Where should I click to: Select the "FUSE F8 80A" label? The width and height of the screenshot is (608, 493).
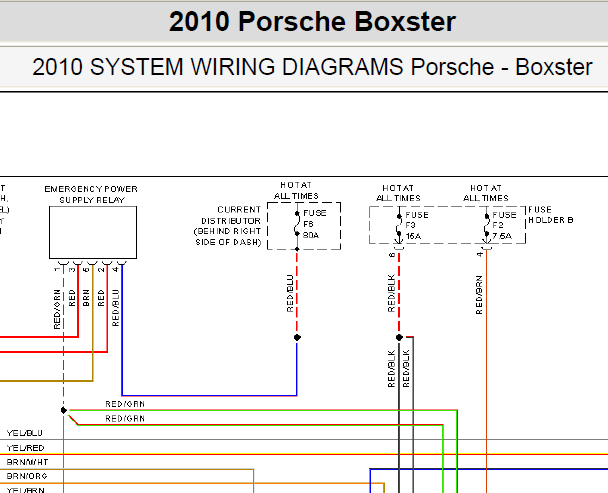[314, 224]
